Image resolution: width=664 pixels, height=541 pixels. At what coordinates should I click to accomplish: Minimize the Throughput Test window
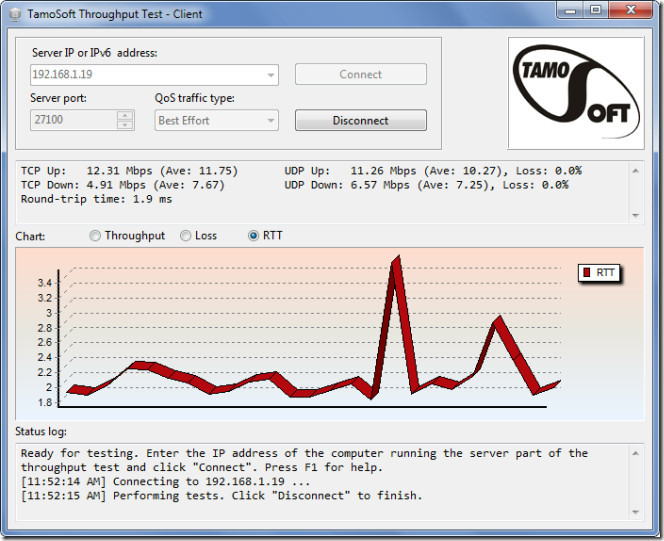click(x=570, y=10)
